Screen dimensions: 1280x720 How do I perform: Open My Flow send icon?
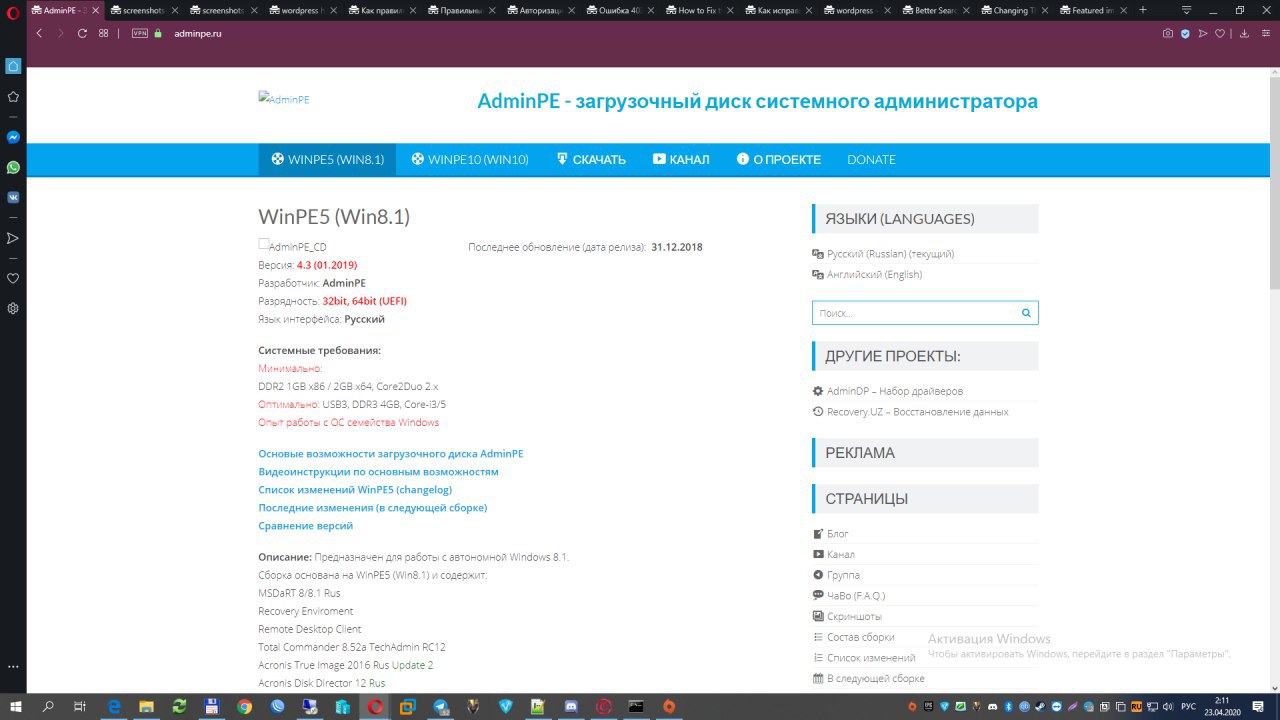1203,33
